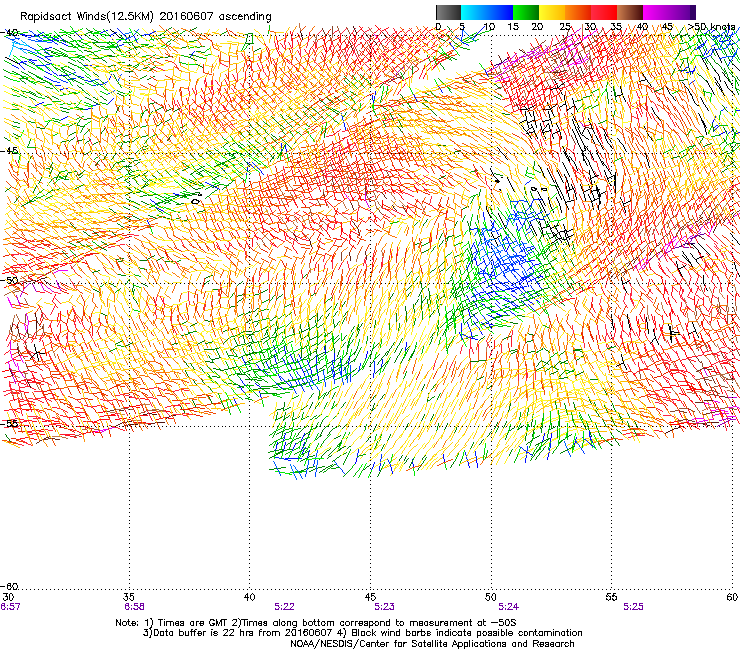Viewport: 740px width, 650px height.
Task: Click the '35' longitude axis label
Action: click(129, 597)
